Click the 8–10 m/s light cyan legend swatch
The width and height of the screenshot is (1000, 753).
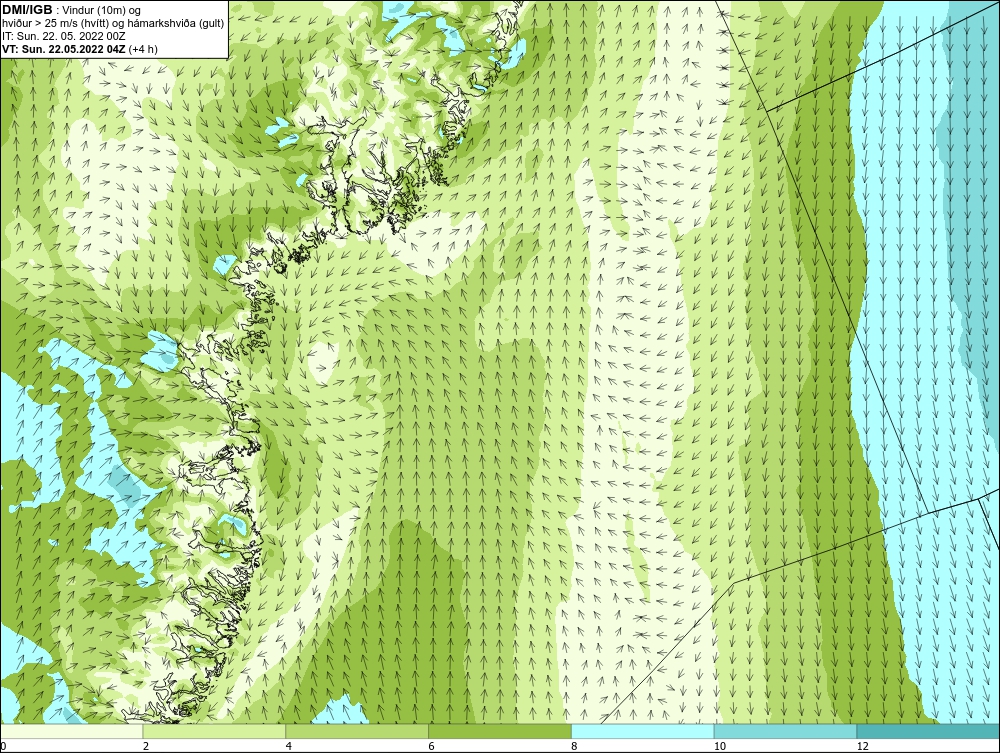[x=643, y=731]
